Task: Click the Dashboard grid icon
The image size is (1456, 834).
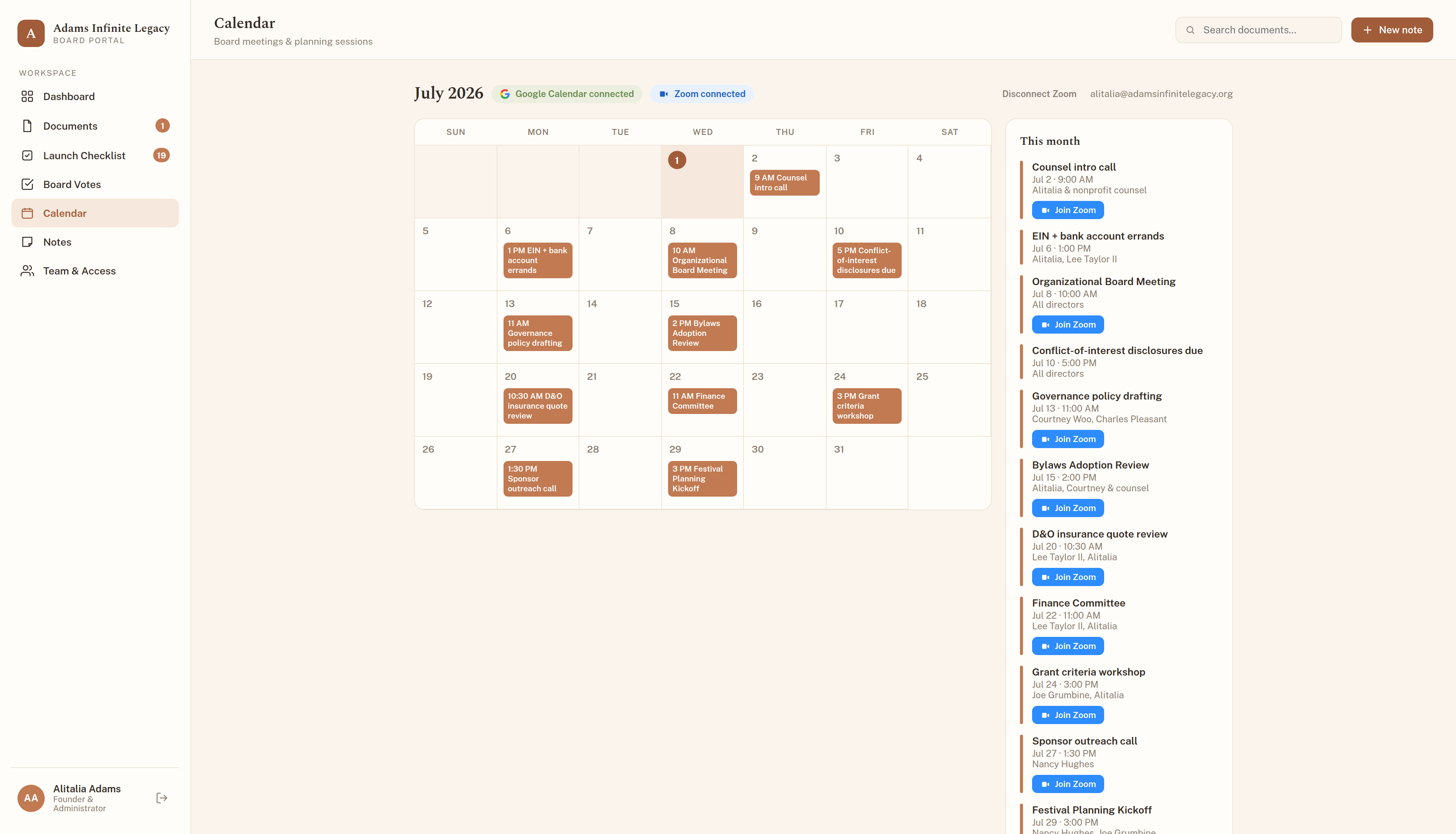Action: point(27,96)
